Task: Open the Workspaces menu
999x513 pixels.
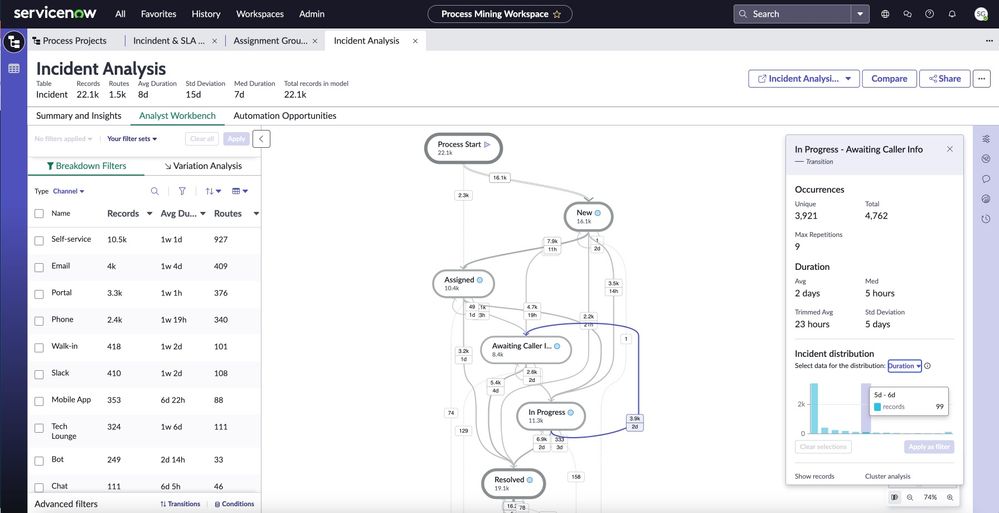Action: click(x=260, y=13)
